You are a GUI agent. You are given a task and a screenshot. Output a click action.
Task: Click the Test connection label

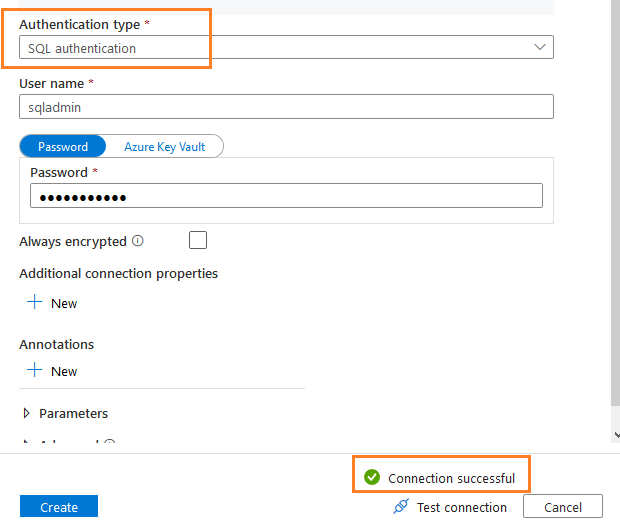[461, 507]
